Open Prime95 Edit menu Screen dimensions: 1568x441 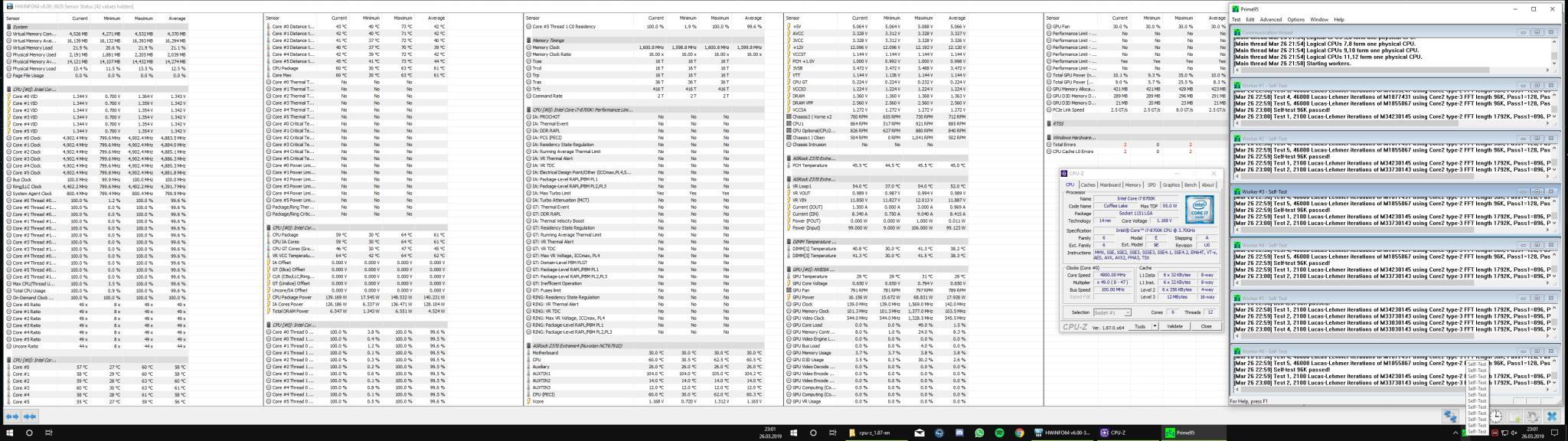point(1250,19)
